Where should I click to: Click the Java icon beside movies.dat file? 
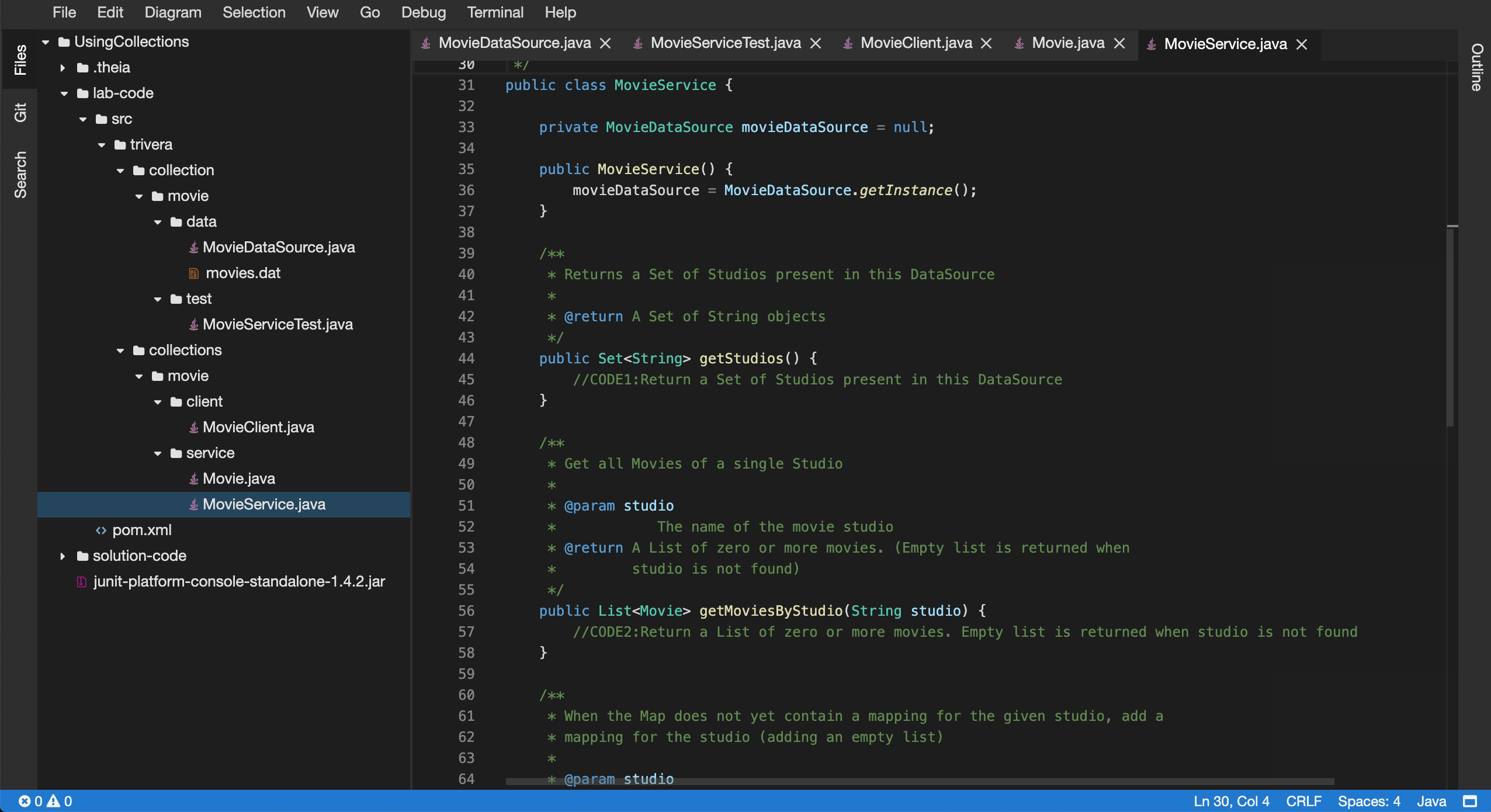(x=194, y=273)
